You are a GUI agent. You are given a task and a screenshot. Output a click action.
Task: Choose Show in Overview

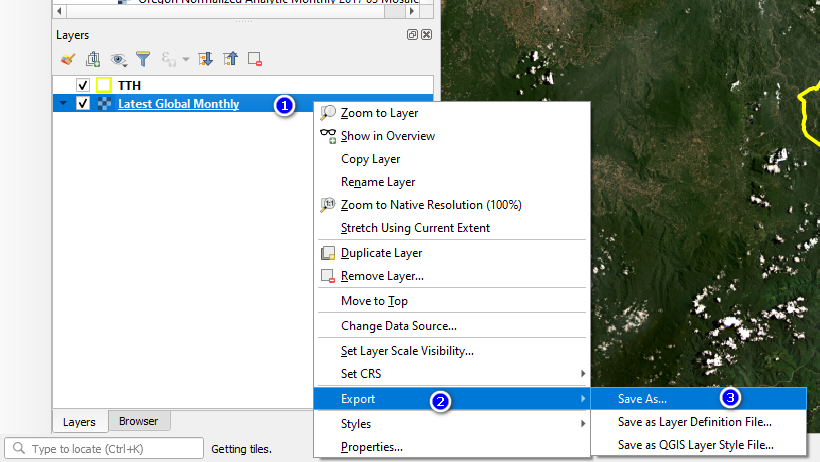pos(452,136)
